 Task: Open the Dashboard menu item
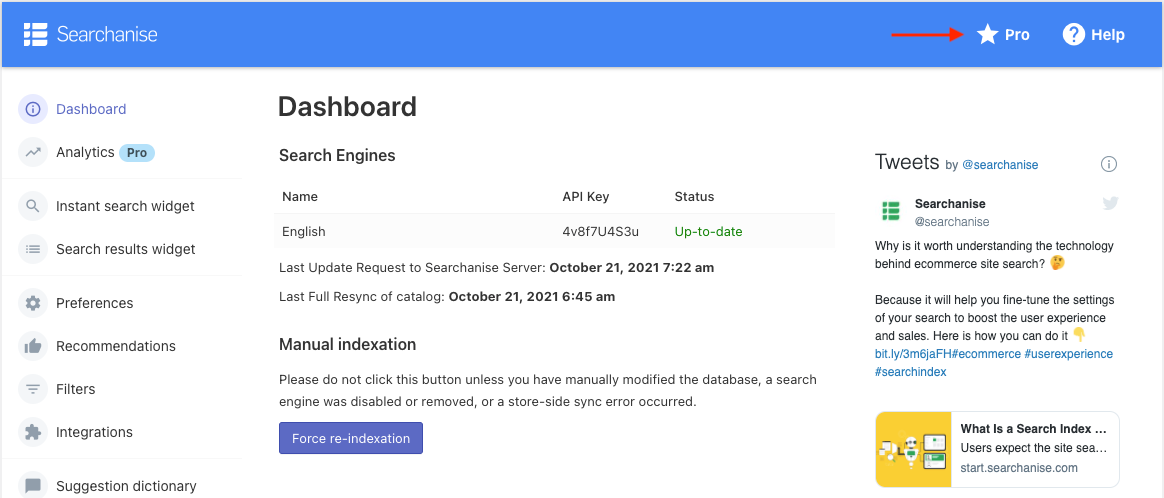(91, 109)
